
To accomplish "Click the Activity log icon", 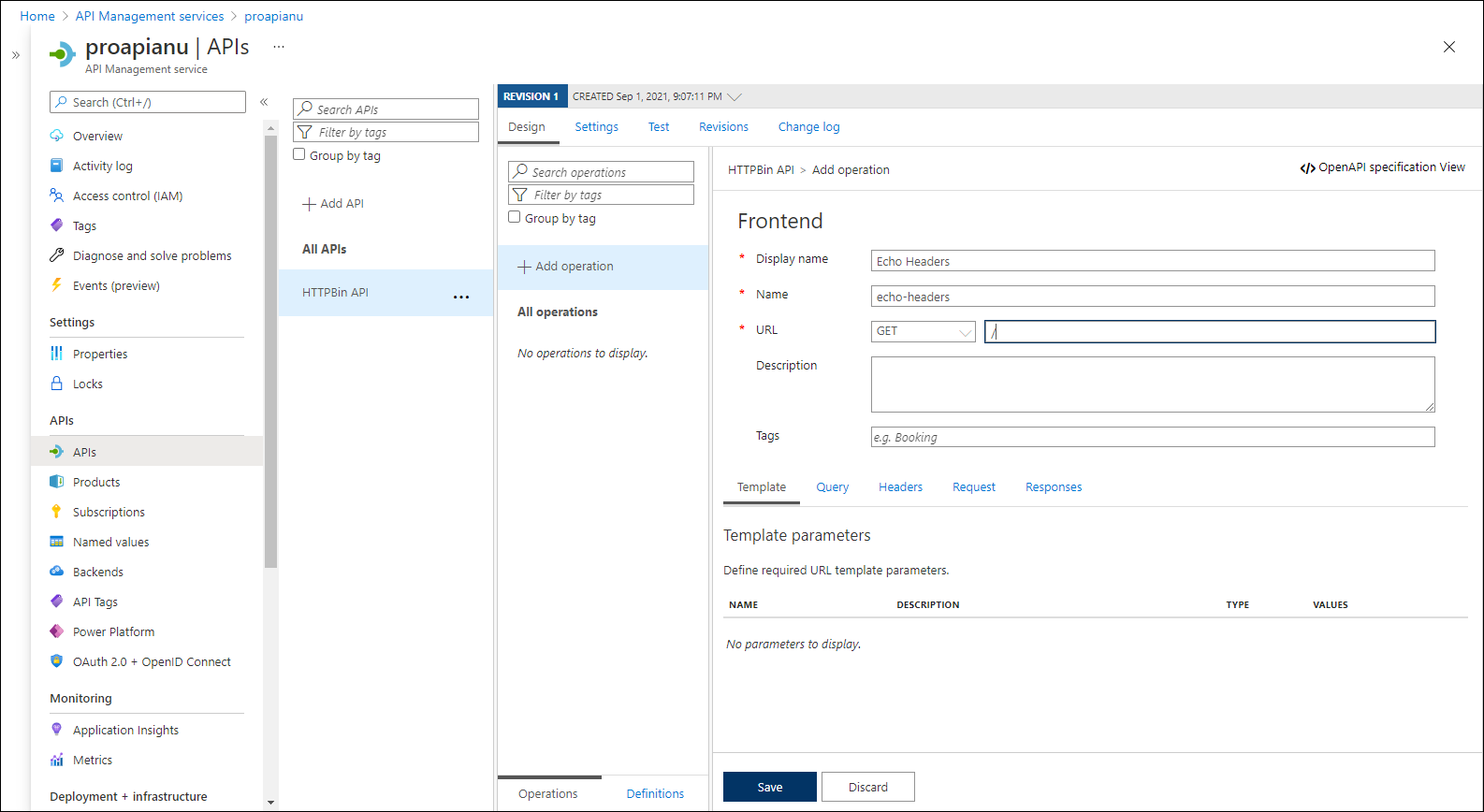I will pyautogui.click(x=56, y=166).
